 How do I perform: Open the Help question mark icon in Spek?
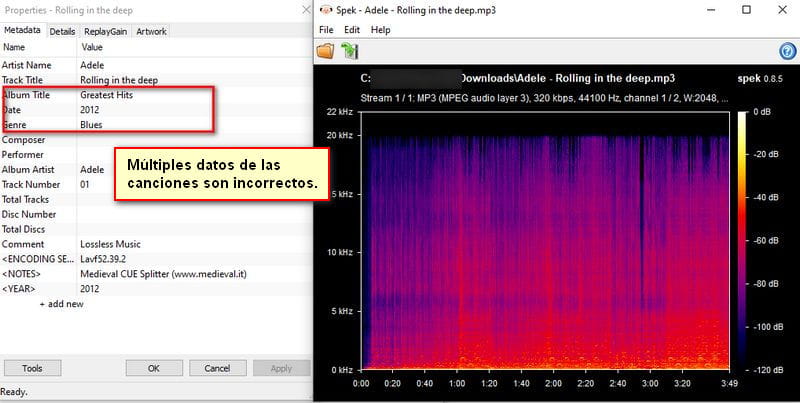pos(788,51)
